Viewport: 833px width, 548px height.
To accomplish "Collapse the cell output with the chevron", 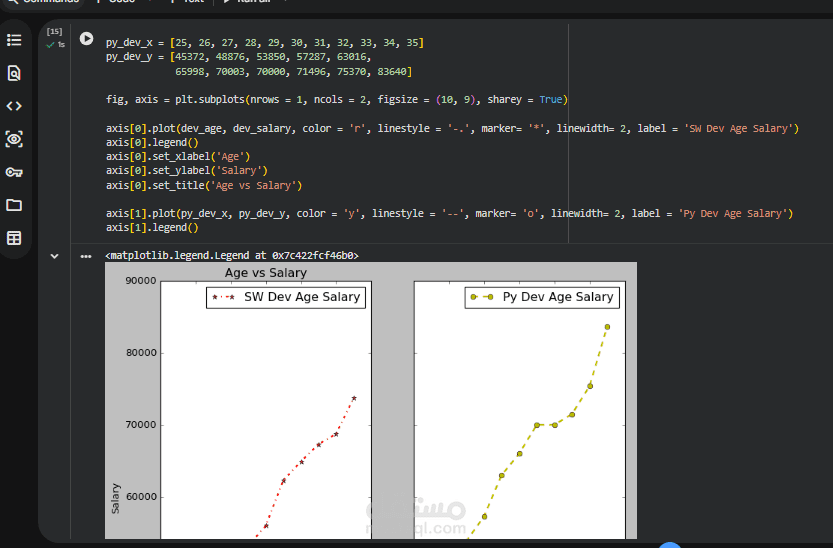I will pos(54,256).
